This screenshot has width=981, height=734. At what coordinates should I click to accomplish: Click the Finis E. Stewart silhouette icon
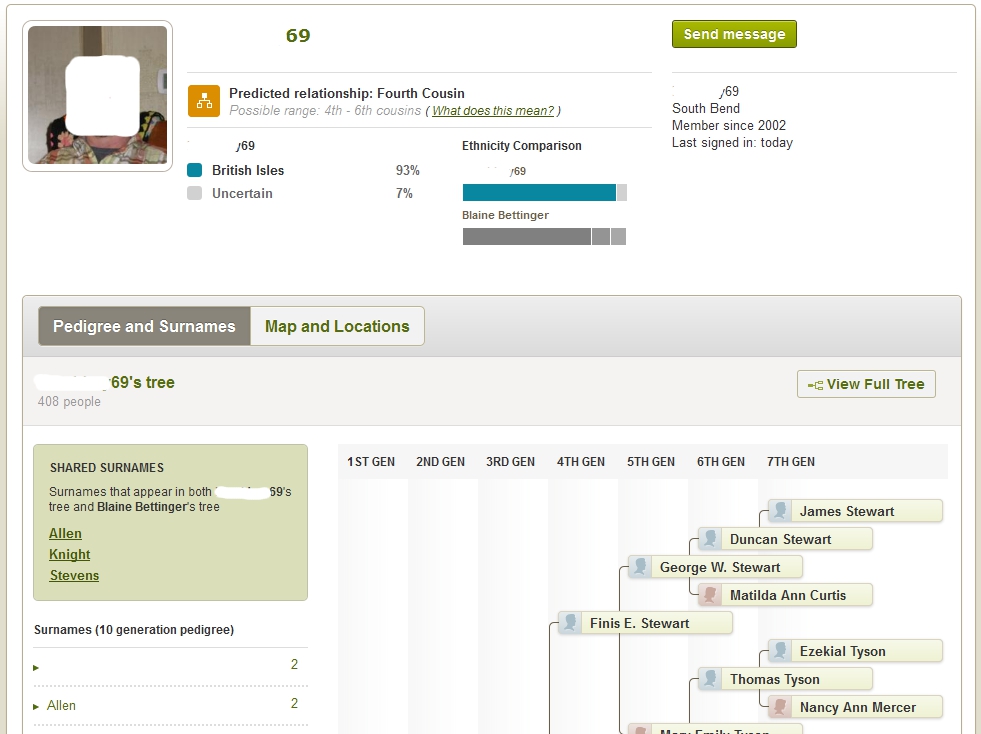pyautogui.click(x=569, y=623)
